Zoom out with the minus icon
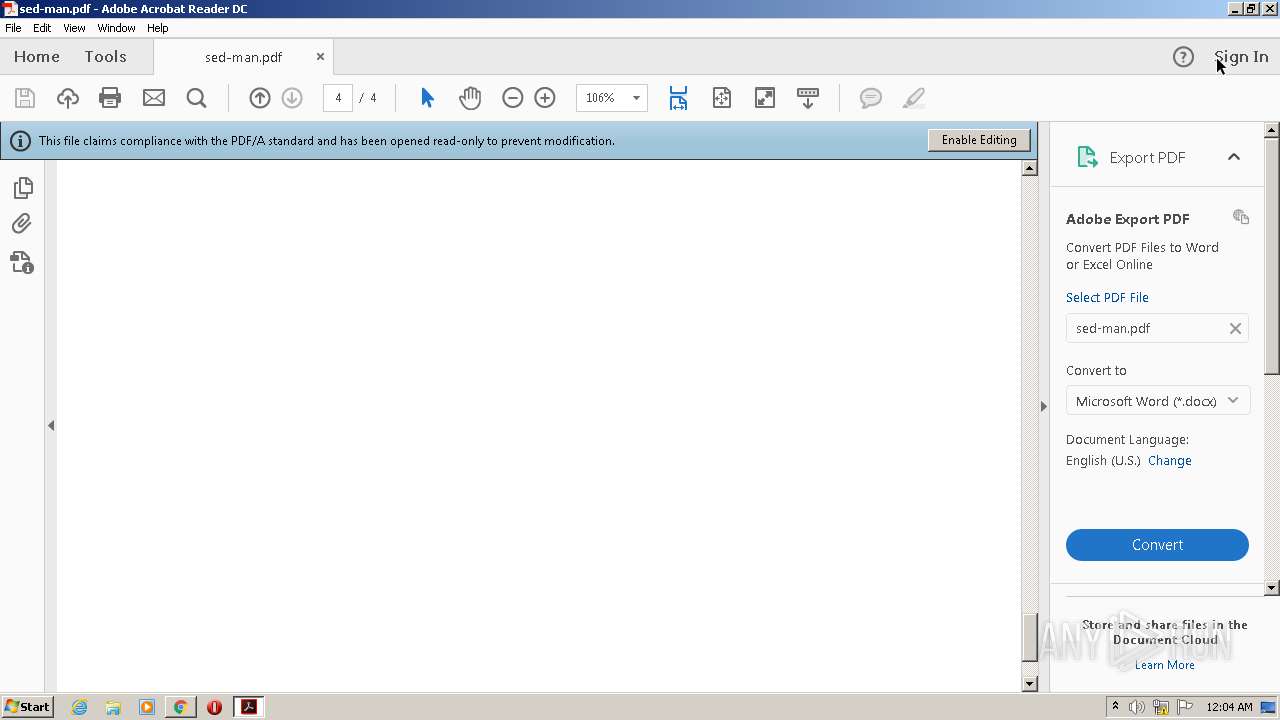This screenshot has width=1280, height=720. tap(512, 98)
